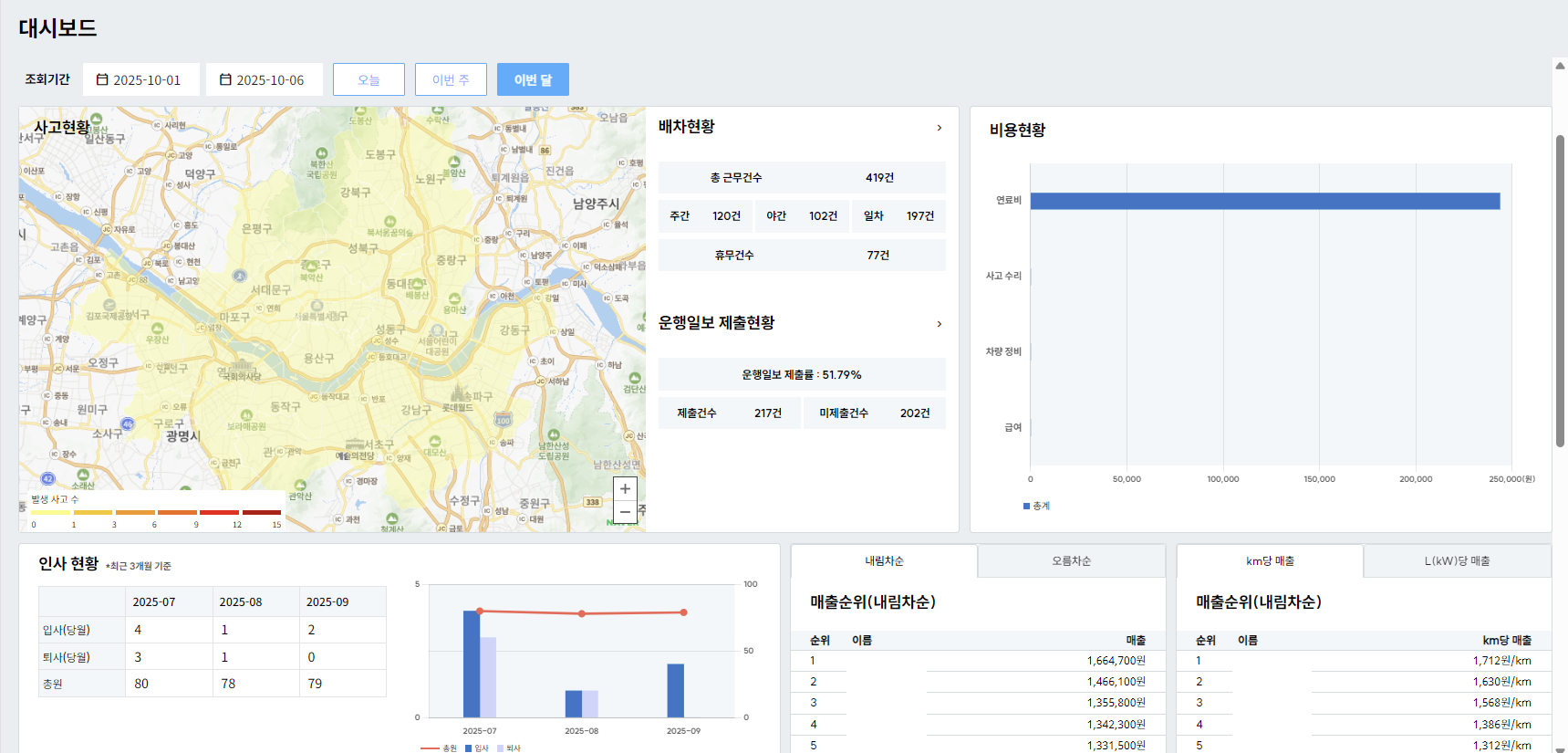Expand 운행일보 제출현황 with the chevron arrow

[x=939, y=324]
